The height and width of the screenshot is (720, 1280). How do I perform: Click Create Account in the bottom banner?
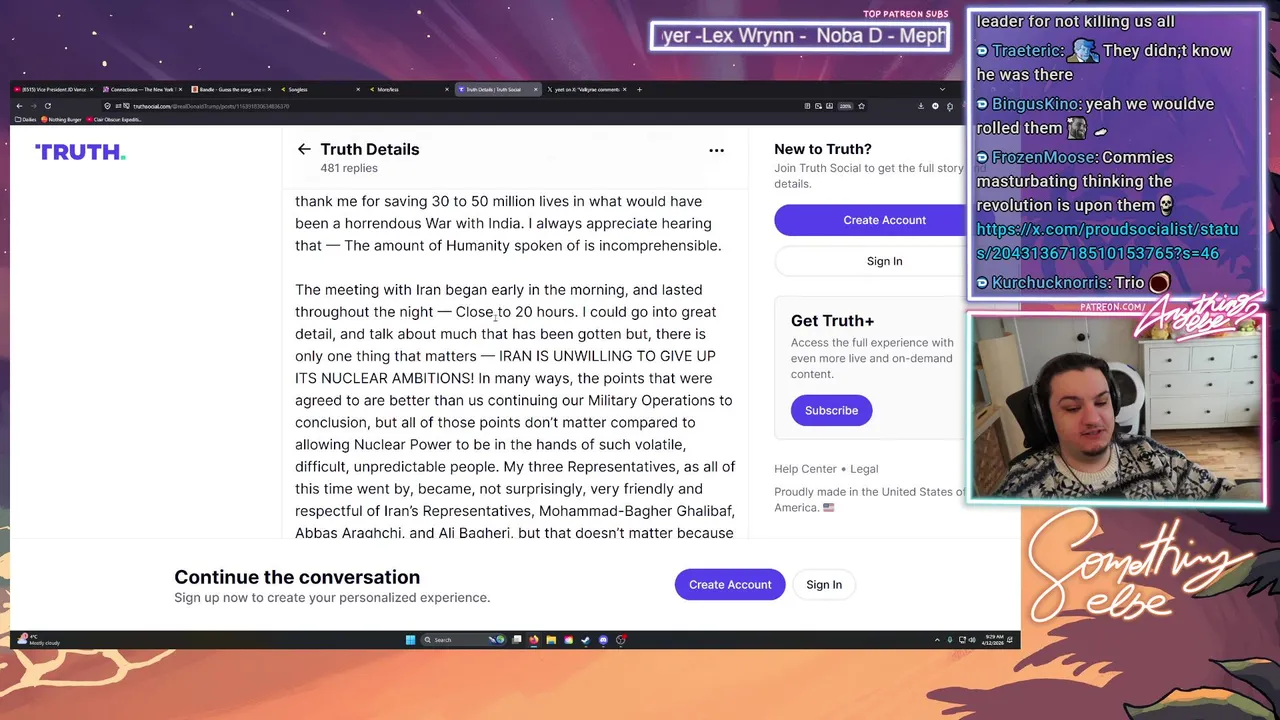click(x=730, y=584)
